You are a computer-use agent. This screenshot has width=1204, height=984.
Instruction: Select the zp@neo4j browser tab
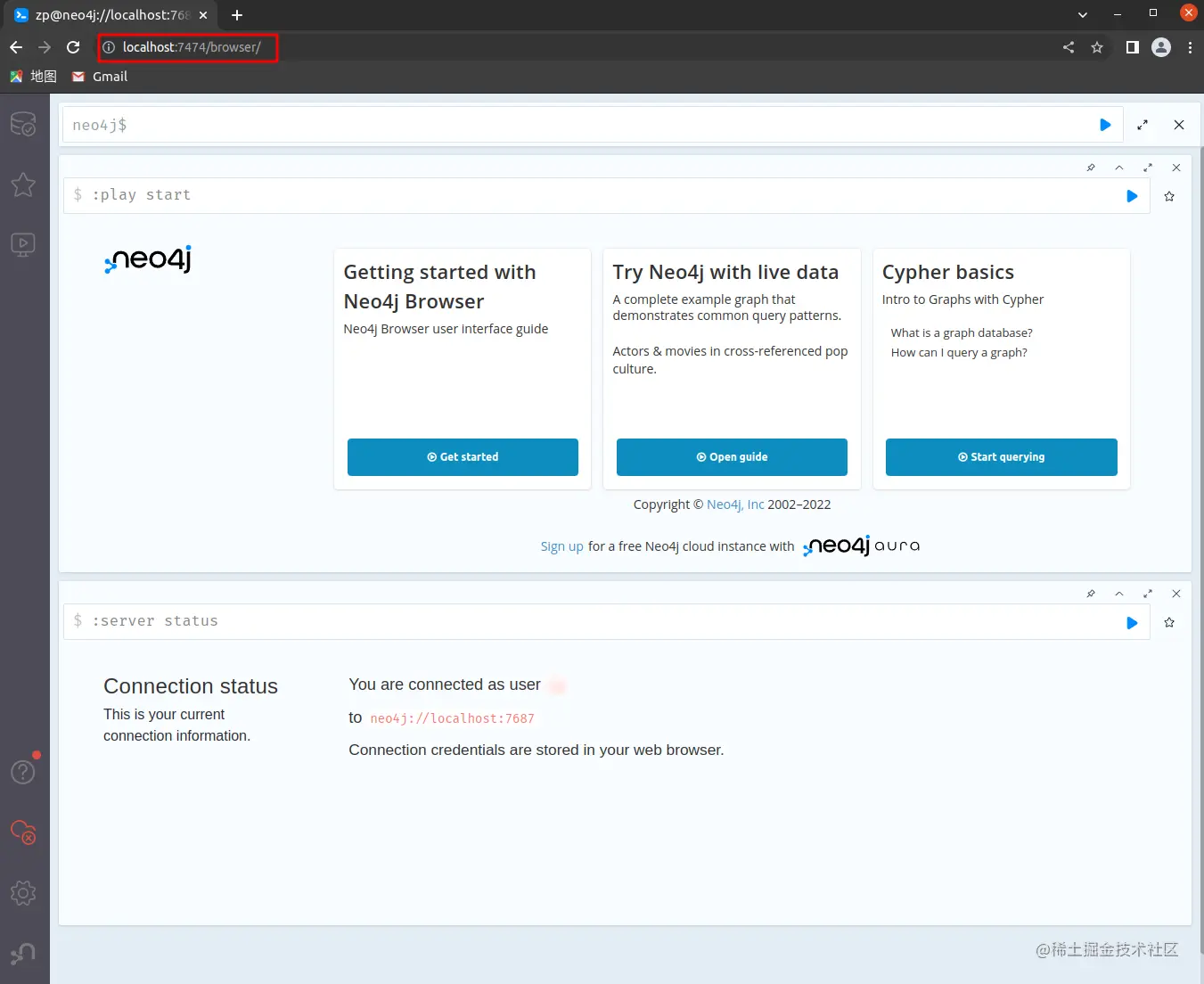pos(111,15)
